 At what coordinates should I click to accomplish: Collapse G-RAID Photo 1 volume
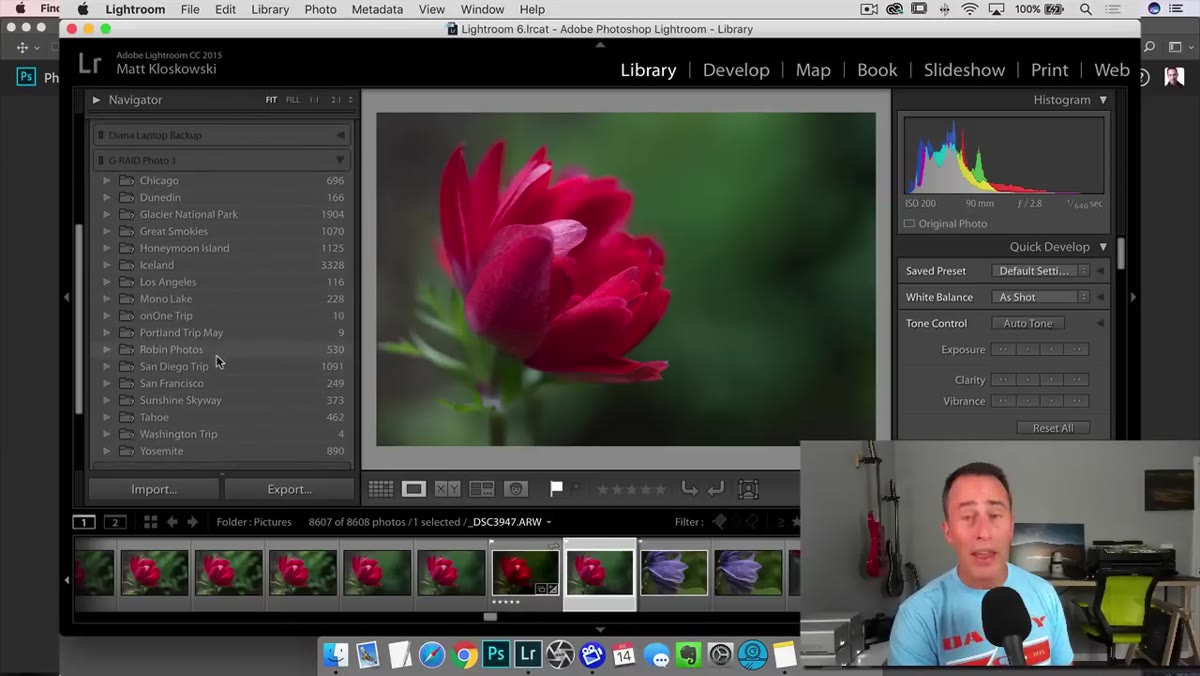pyautogui.click(x=340, y=160)
